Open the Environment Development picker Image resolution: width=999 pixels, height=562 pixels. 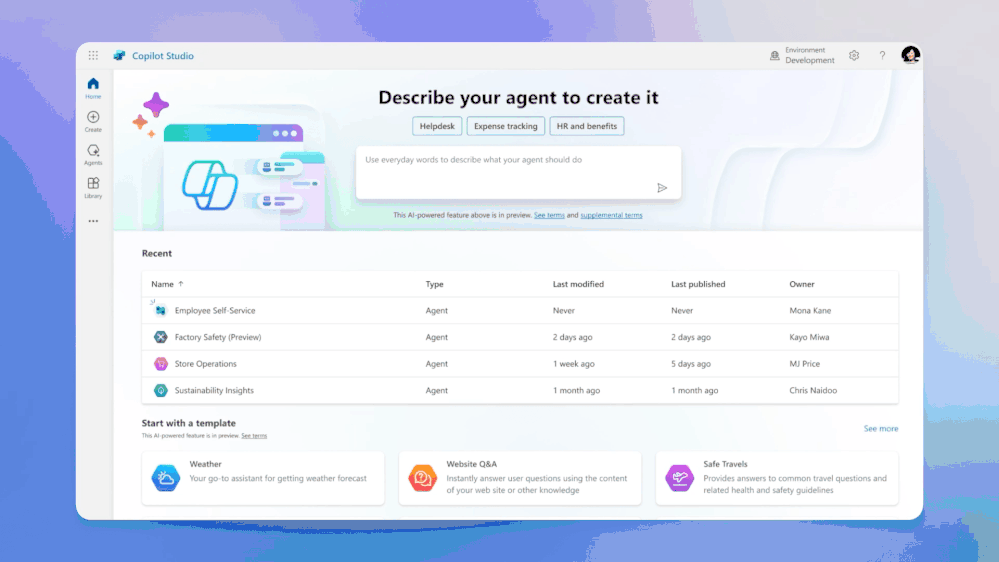[802, 55]
